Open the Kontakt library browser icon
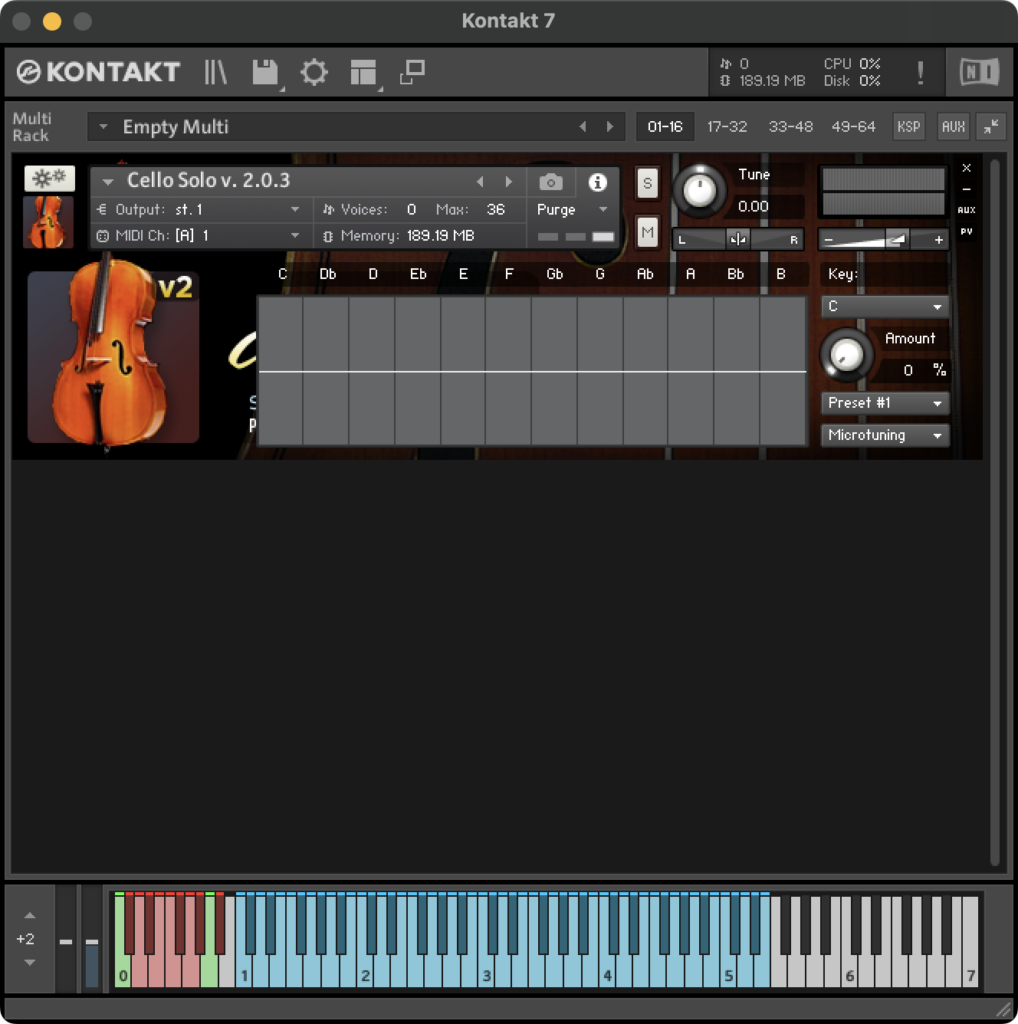This screenshot has height=1024, width=1018. point(215,72)
